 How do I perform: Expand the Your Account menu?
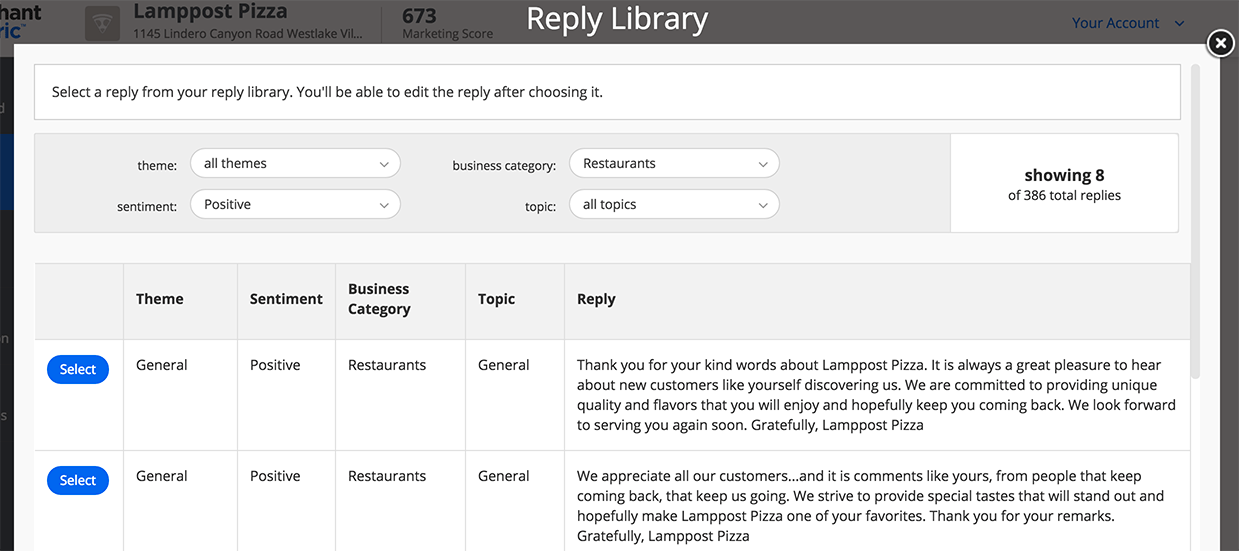(1128, 23)
